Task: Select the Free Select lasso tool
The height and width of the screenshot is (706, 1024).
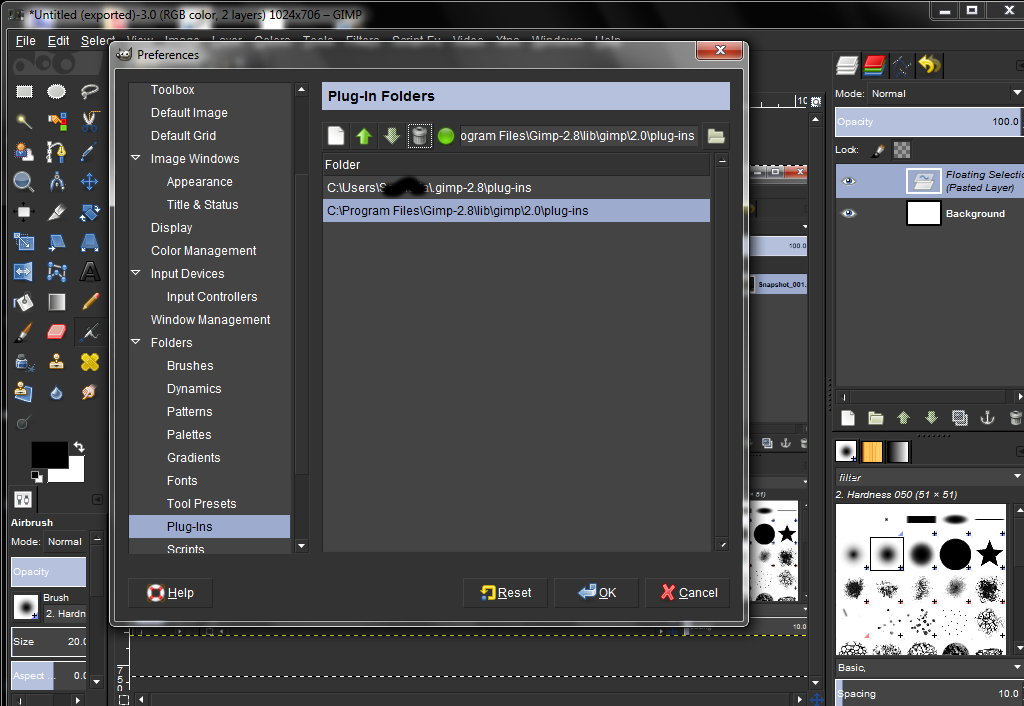Action: [x=89, y=91]
